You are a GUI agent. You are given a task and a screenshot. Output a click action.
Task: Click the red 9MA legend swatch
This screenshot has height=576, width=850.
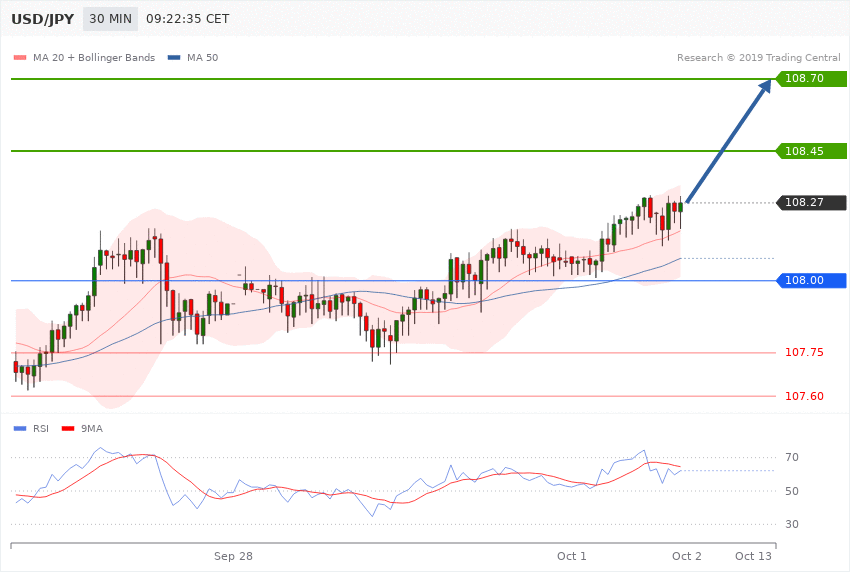coord(68,429)
